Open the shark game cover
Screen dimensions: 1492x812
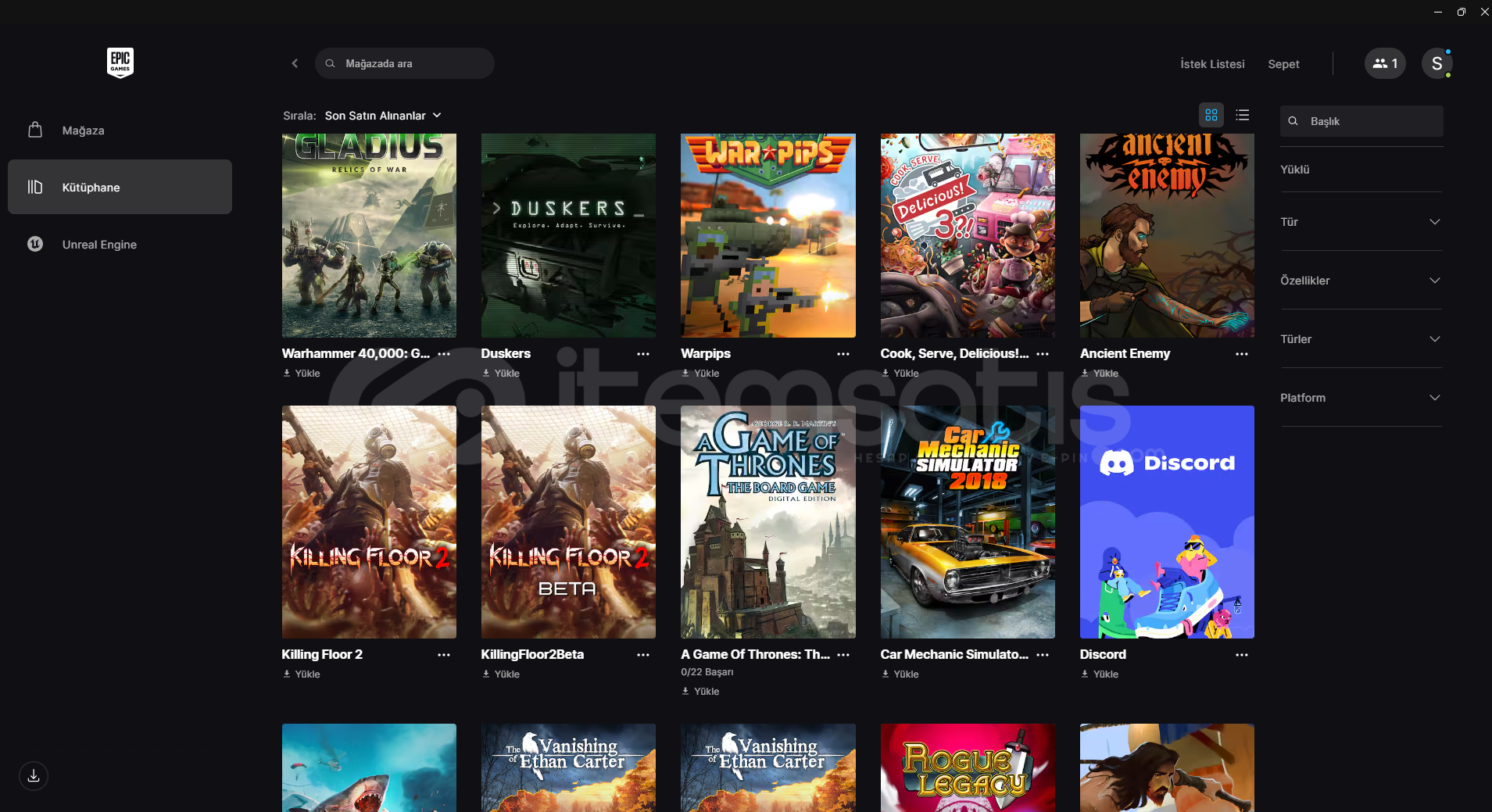point(369,767)
